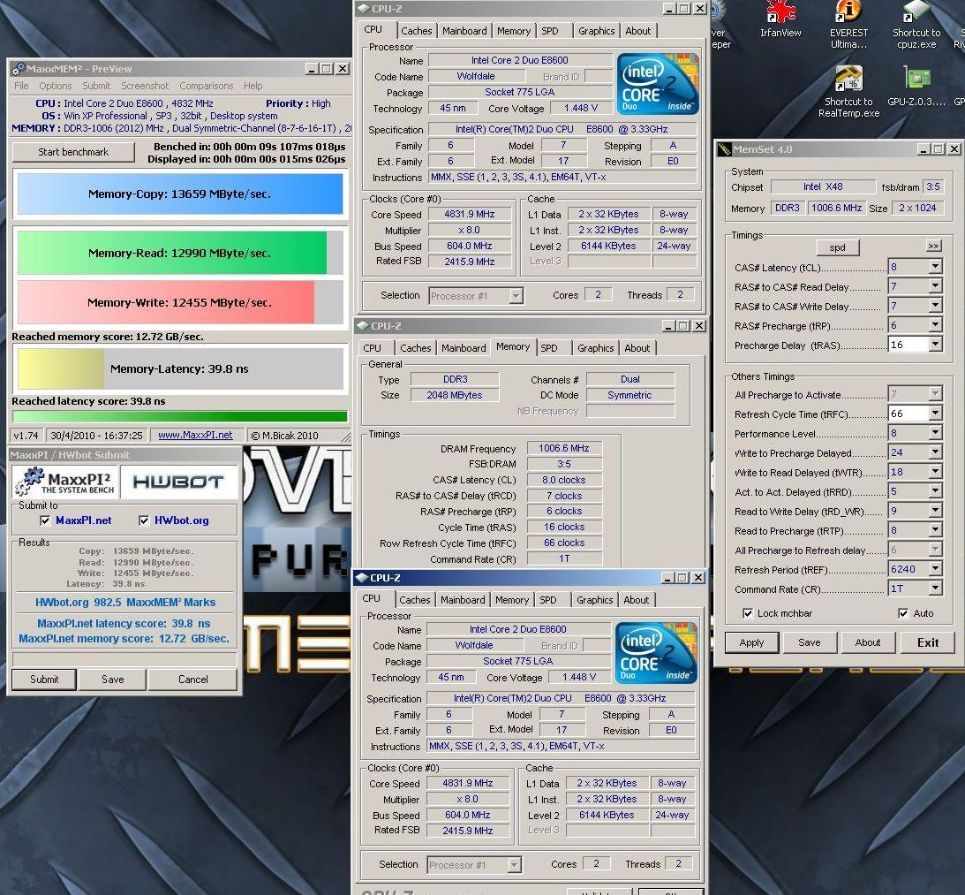
Task: Open the Comparisons menu in MaxxMEM²
Action: point(206,86)
